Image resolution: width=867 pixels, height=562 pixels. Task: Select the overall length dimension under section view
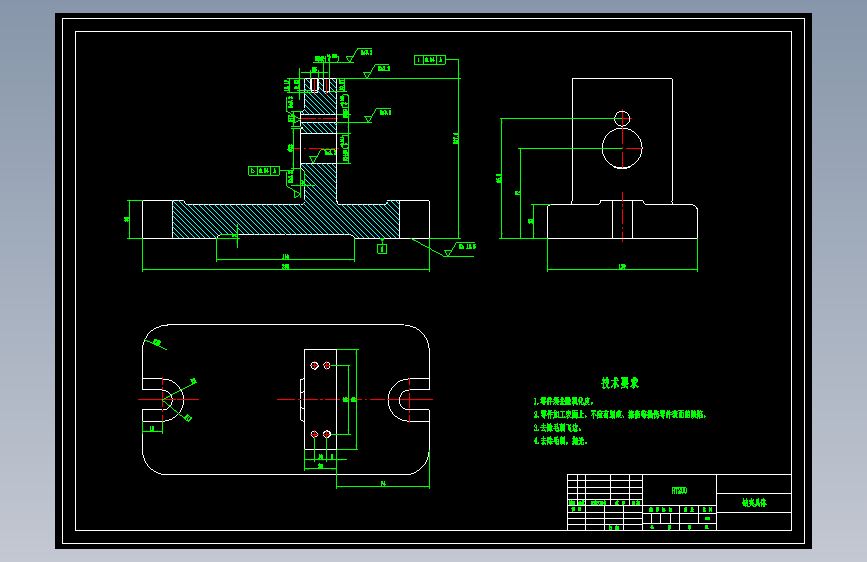coord(286,267)
